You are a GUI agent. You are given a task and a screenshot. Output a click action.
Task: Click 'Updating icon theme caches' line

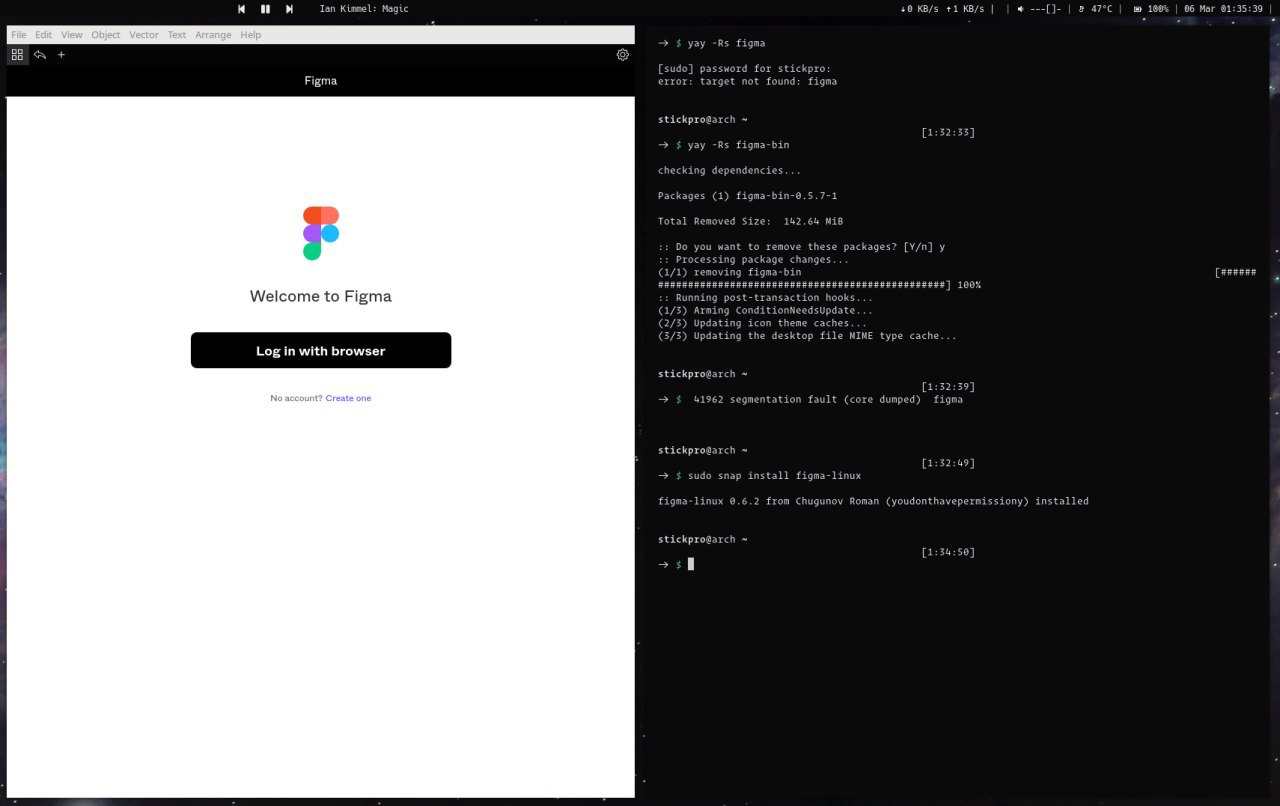[762, 323]
